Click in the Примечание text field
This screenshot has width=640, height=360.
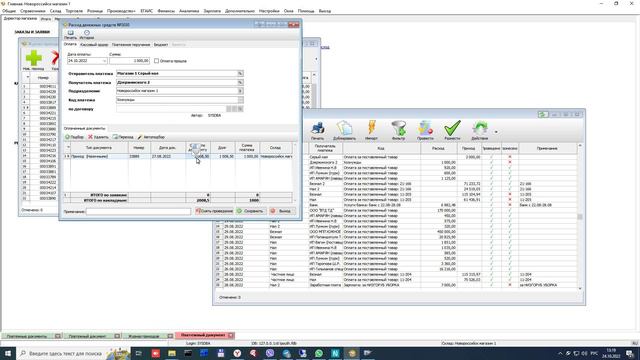pos(138,211)
